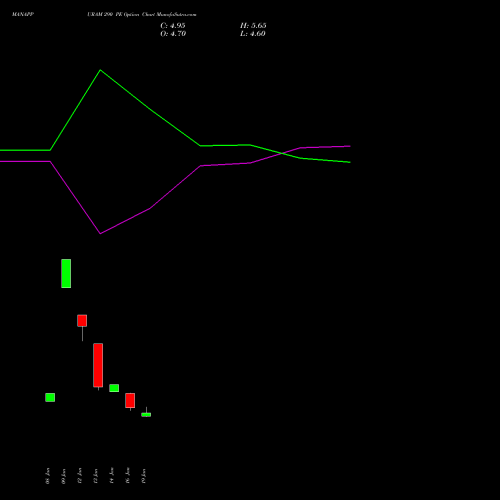Click the red candle above 16 Jan
500x500 pixels.
(130, 400)
